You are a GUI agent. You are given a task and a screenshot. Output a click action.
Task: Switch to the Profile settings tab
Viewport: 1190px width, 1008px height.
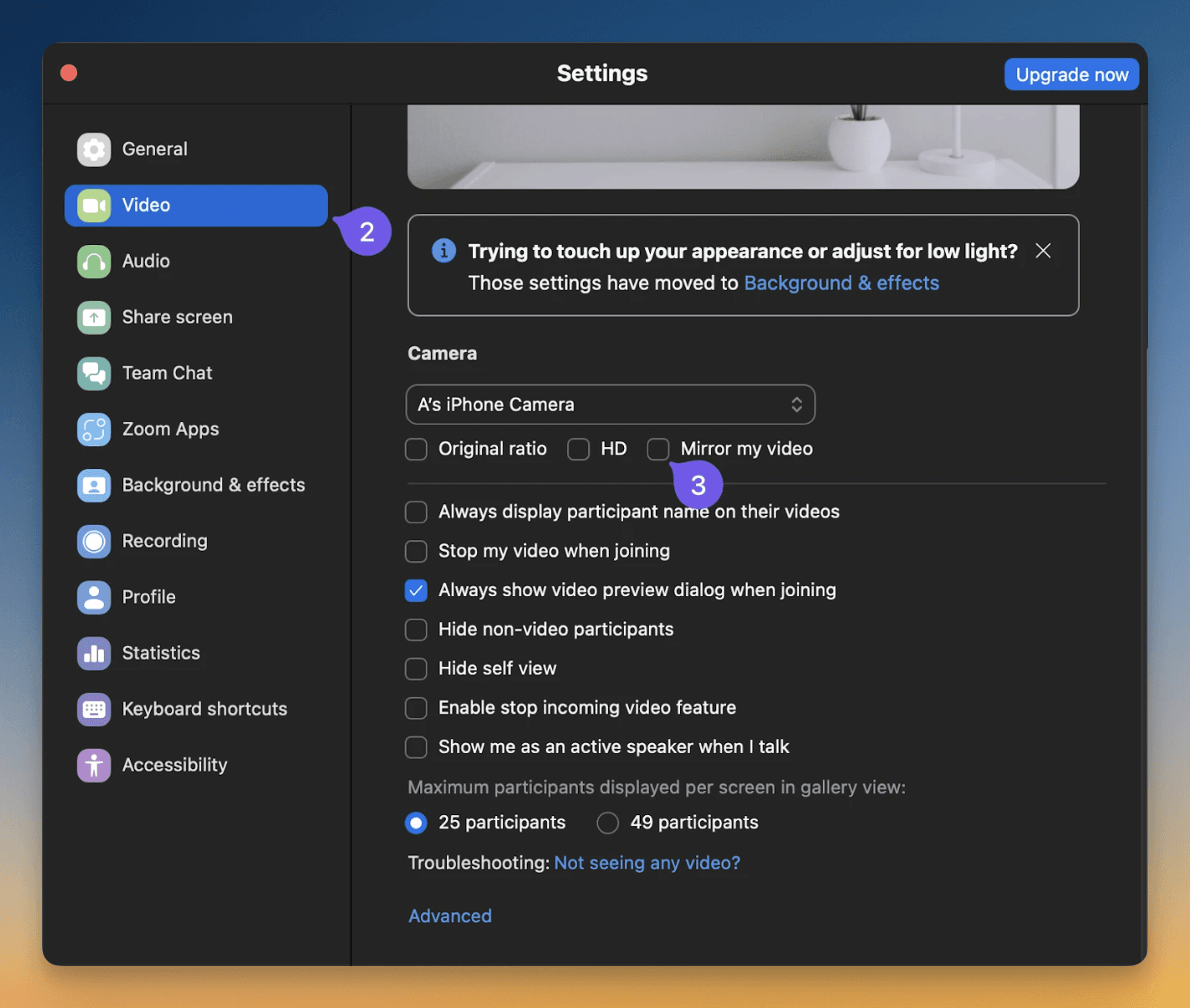click(196, 597)
